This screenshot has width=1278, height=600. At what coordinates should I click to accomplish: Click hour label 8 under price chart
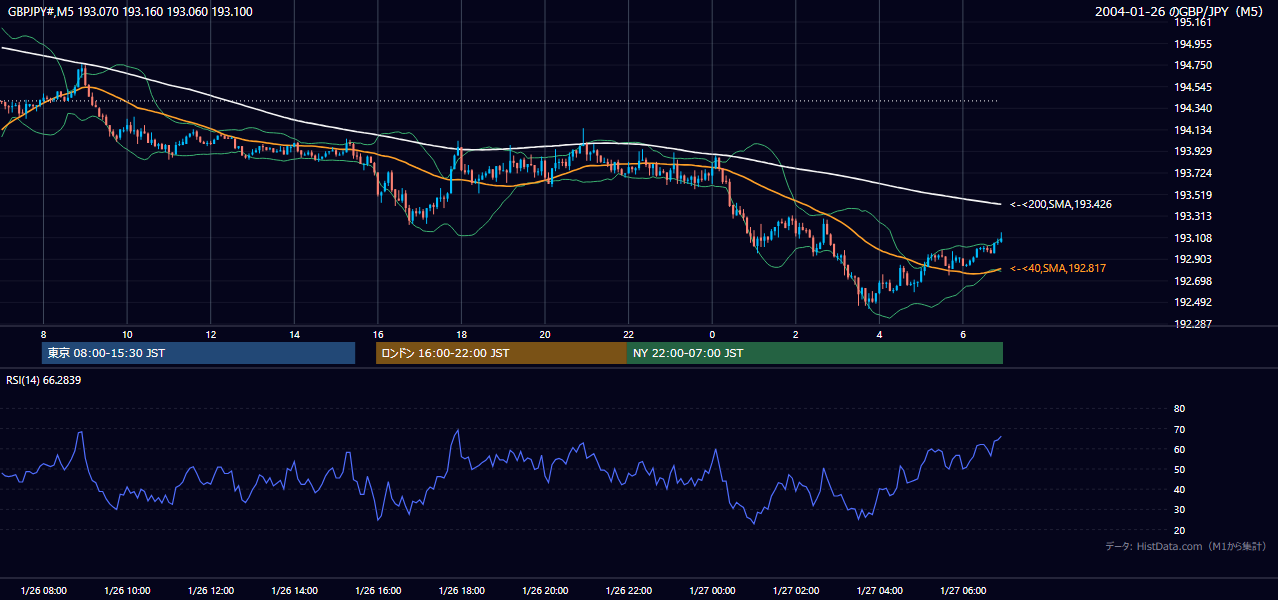(x=43, y=334)
